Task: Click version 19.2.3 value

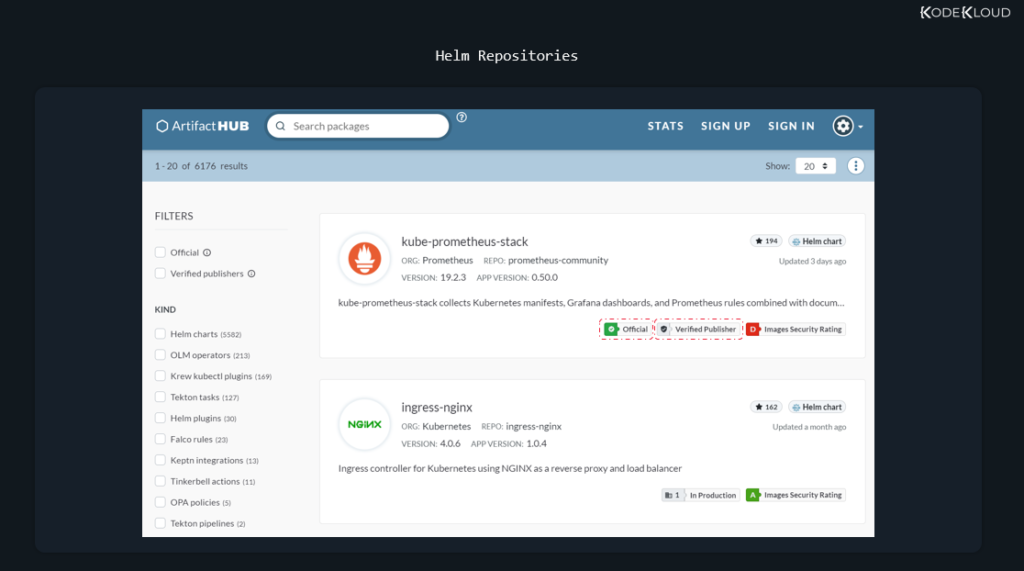Action: click(x=453, y=278)
